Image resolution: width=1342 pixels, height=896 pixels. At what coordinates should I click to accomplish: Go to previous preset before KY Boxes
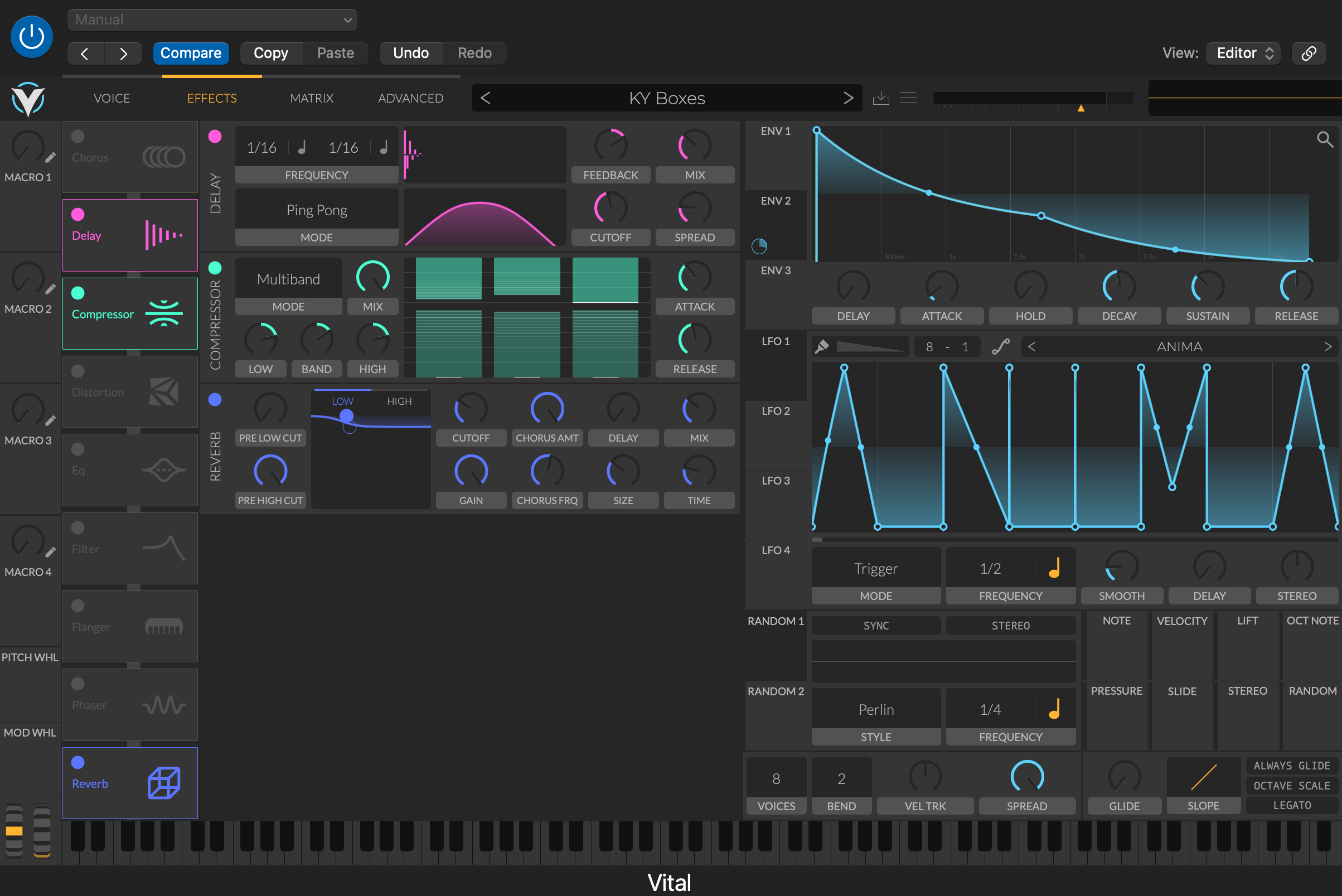(x=485, y=98)
